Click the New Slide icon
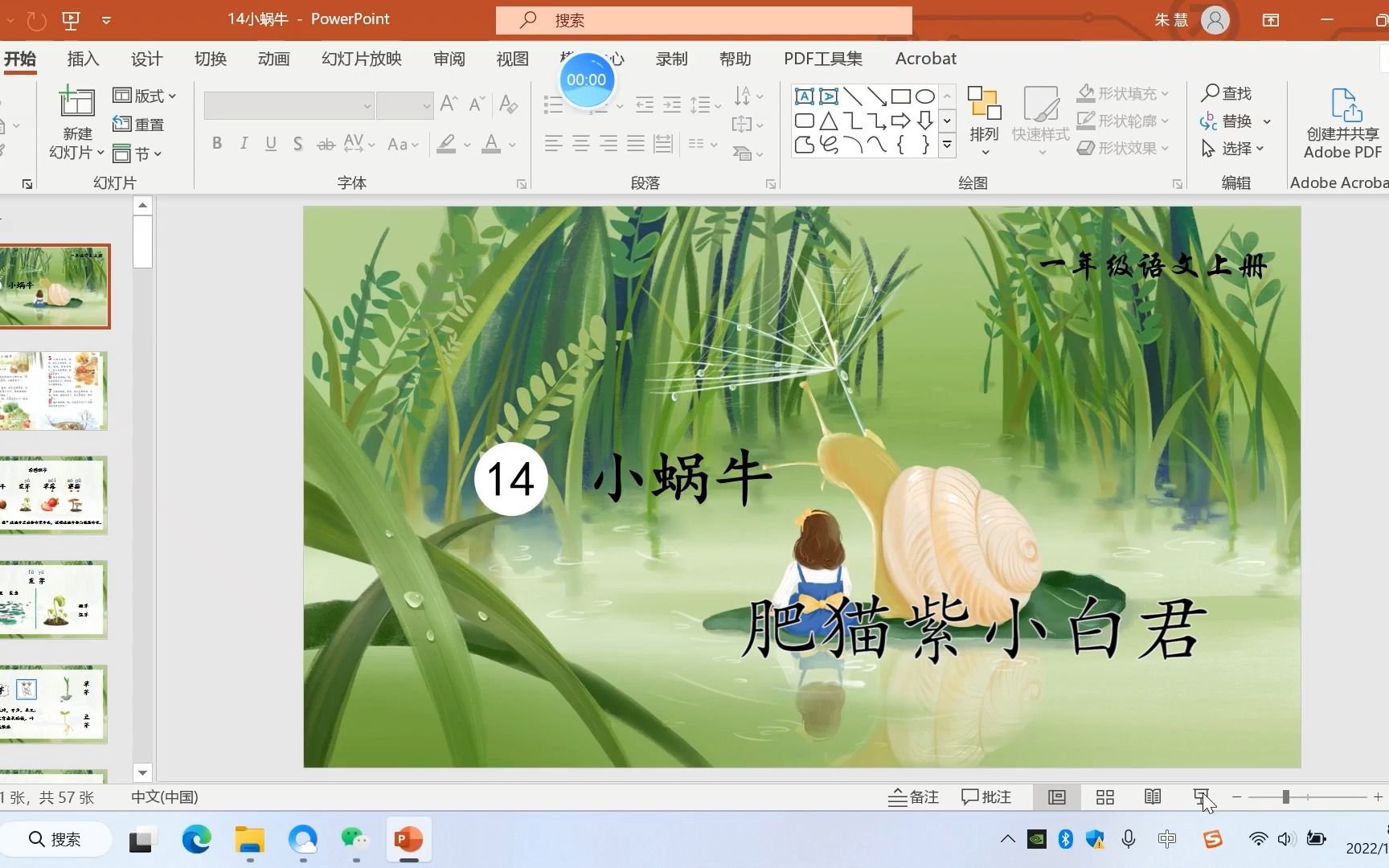This screenshot has width=1389, height=868. 77,103
